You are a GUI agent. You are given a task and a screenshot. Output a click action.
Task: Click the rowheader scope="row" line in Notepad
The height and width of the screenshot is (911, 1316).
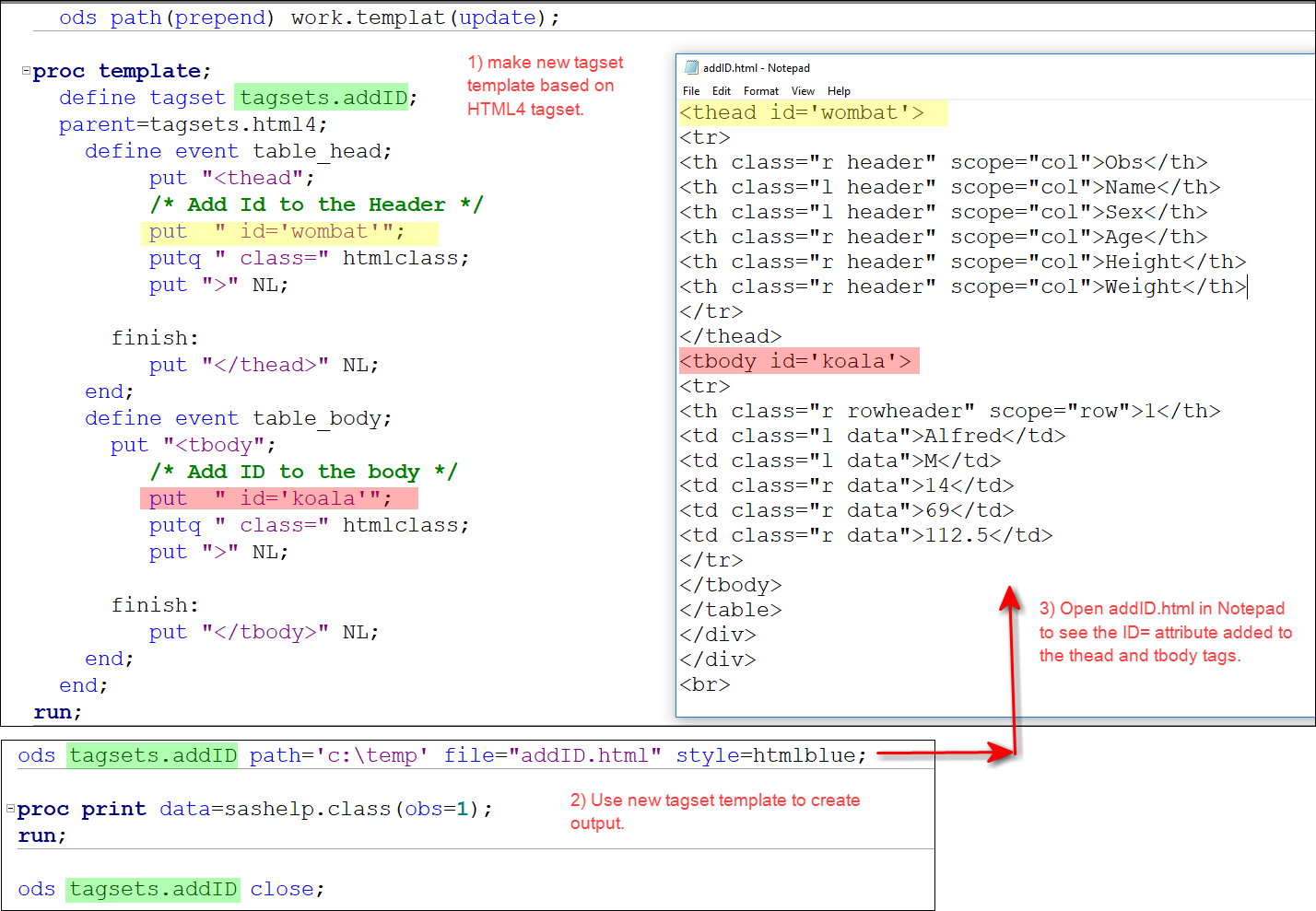point(950,411)
